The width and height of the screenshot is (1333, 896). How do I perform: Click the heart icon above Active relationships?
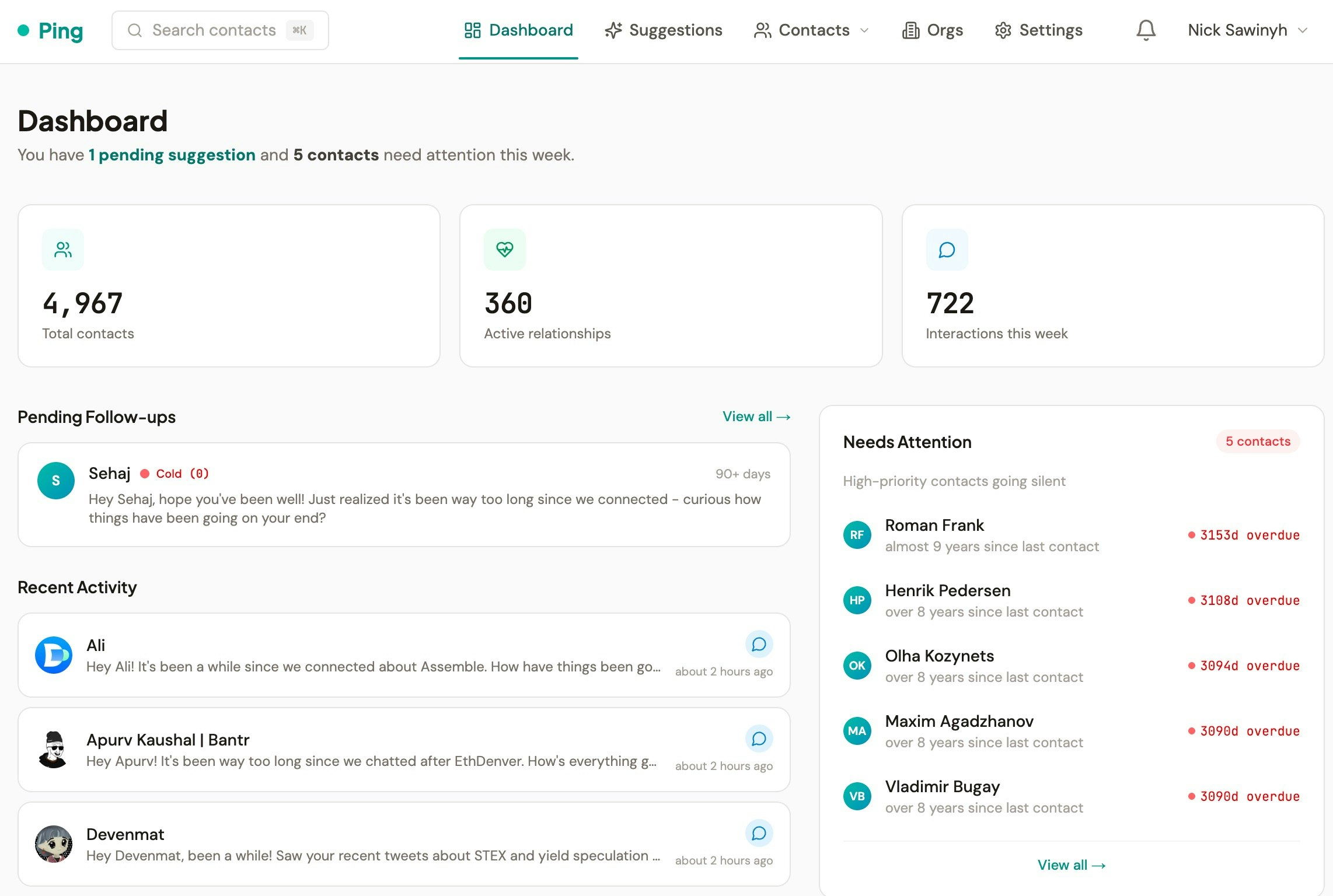point(504,249)
